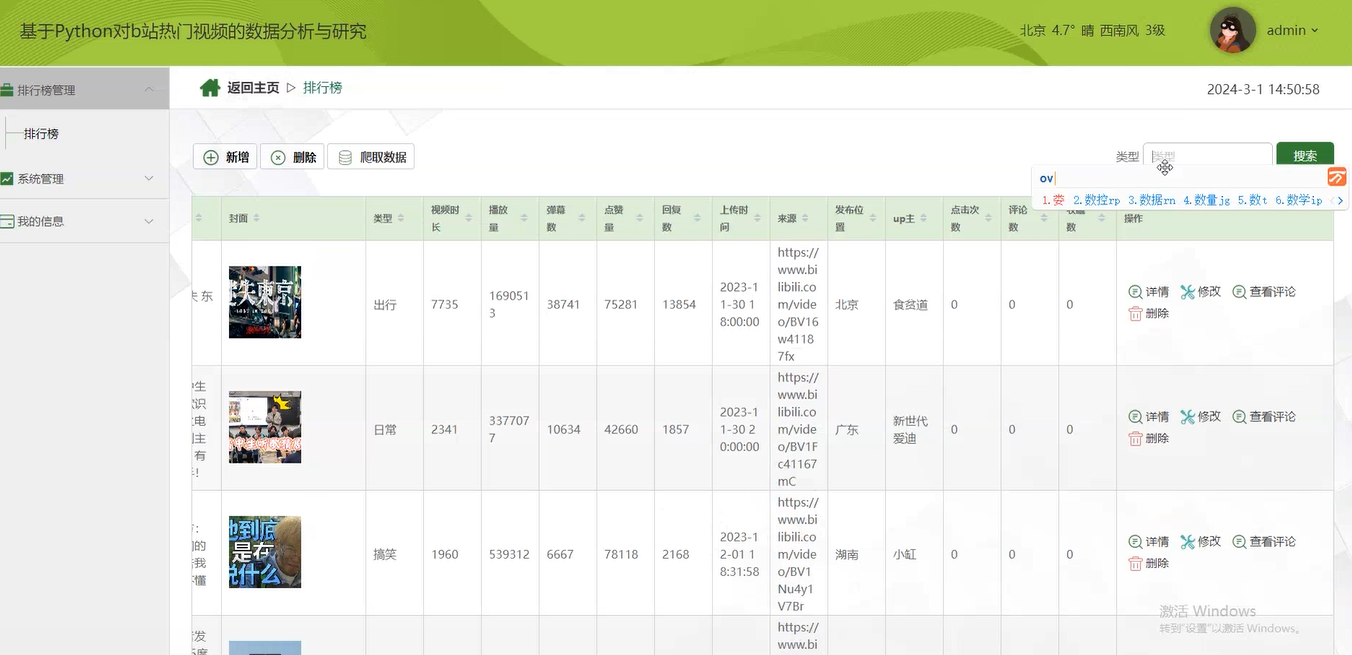Viewport: 1352px width, 655px height.
Task: Sort by 发布位置 using its sort arrows
Action: pyautogui.click(x=873, y=218)
